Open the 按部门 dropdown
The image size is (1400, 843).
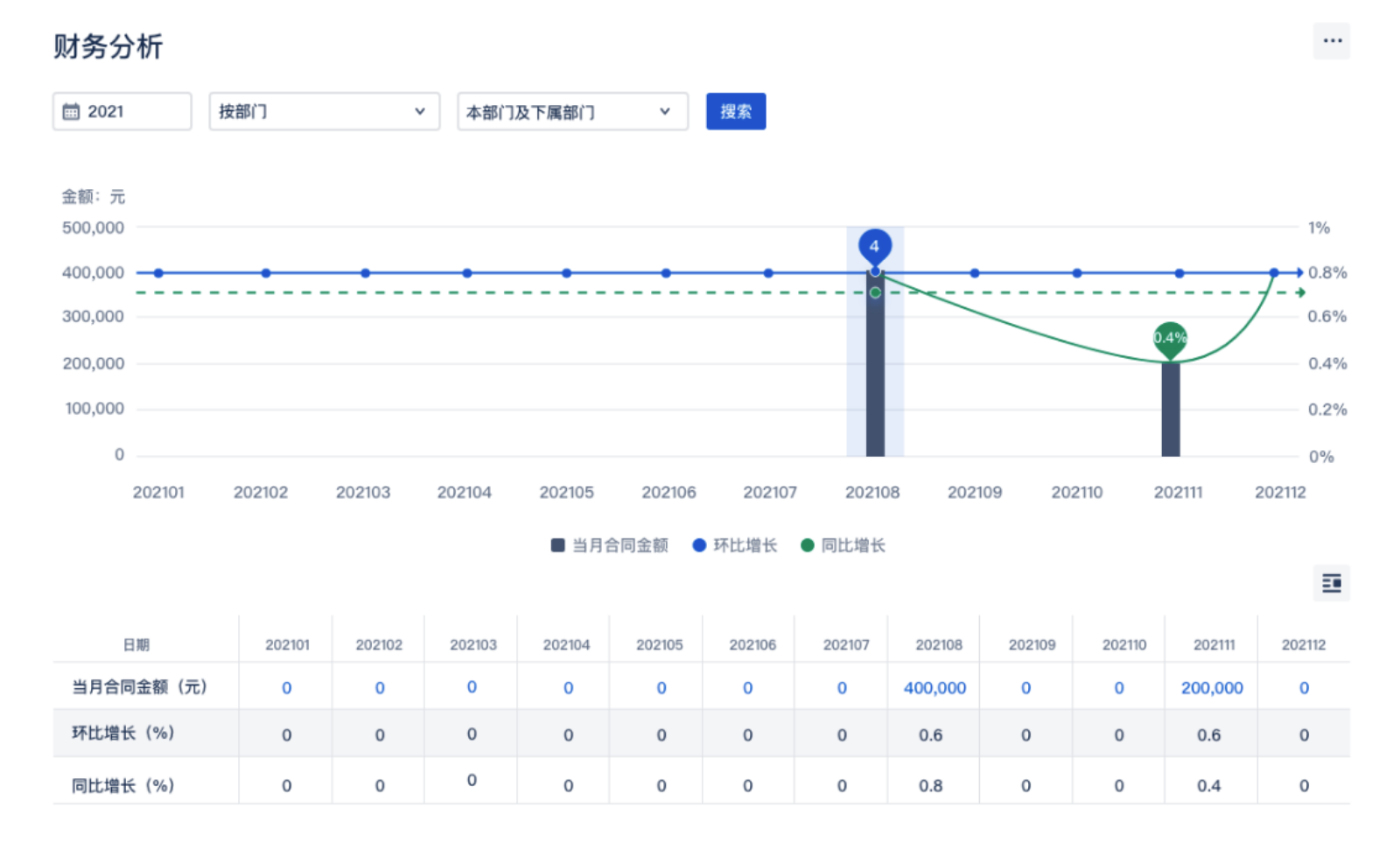point(325,112)
